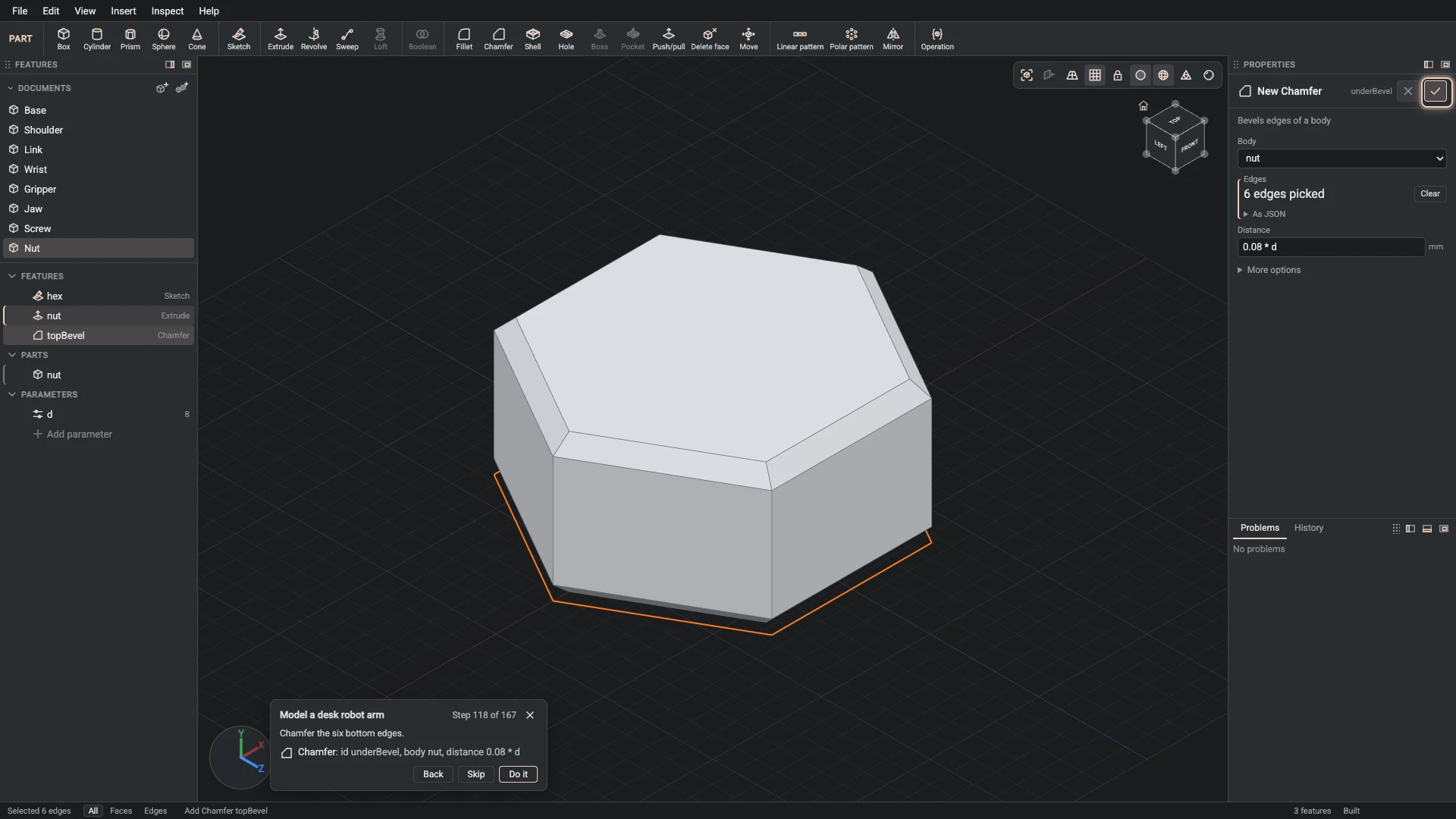
Task: Select the Edges filter in status bar
Action: tap(155, 811)
